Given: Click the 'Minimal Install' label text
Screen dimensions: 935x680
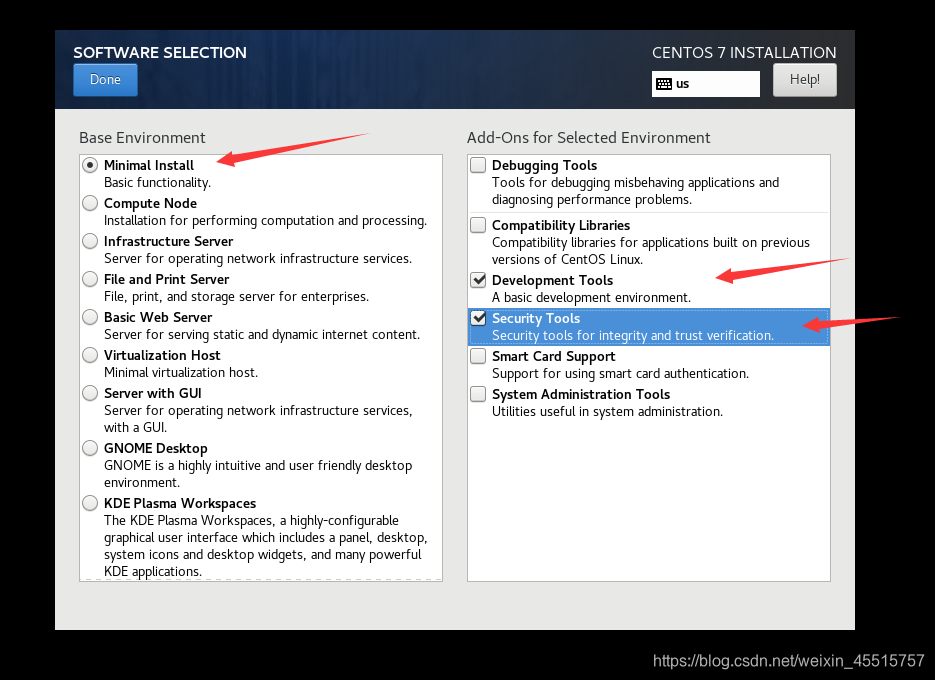Looking at the screenshot, I should [149, 165].
